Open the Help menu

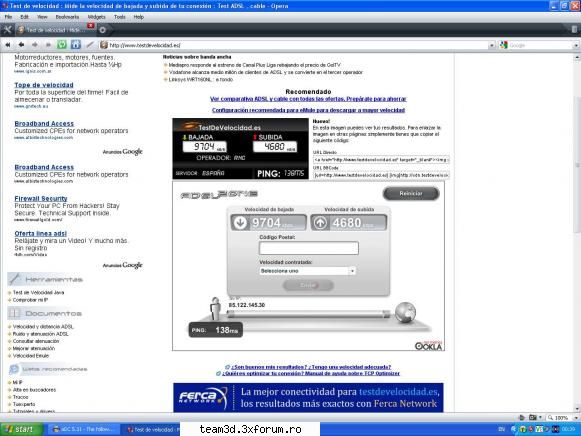point(139,17)
